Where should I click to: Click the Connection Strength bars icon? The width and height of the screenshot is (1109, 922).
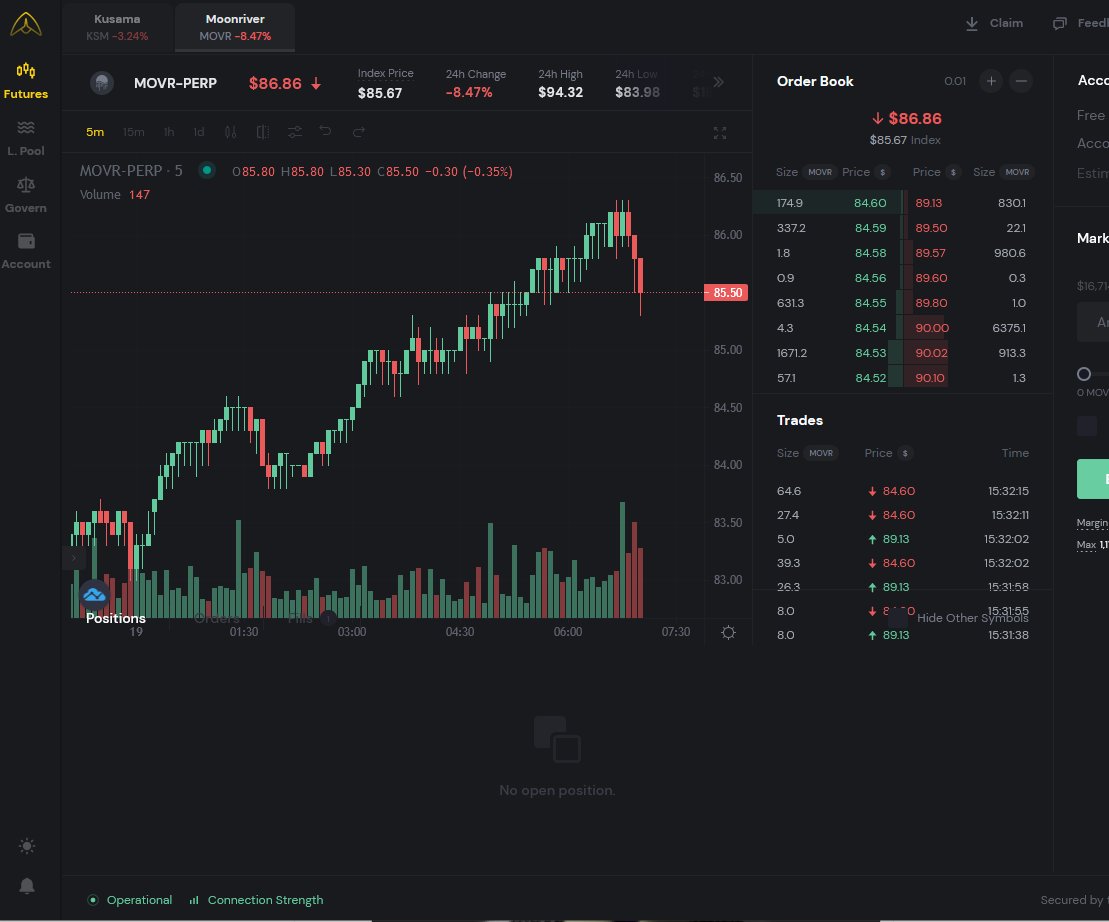(194, 900)
